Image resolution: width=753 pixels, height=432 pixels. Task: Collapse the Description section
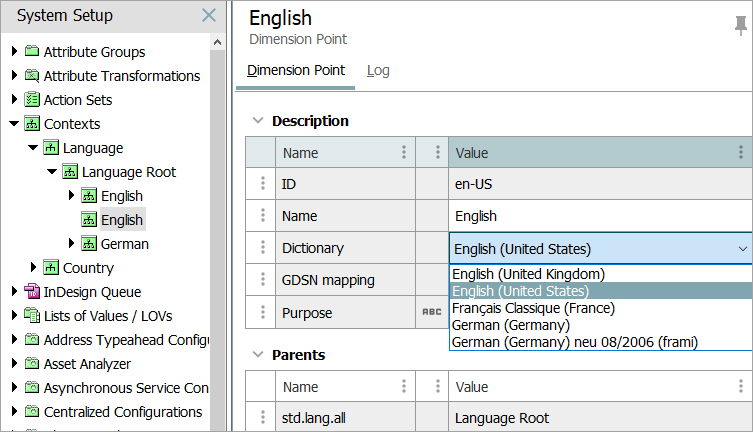258,121
